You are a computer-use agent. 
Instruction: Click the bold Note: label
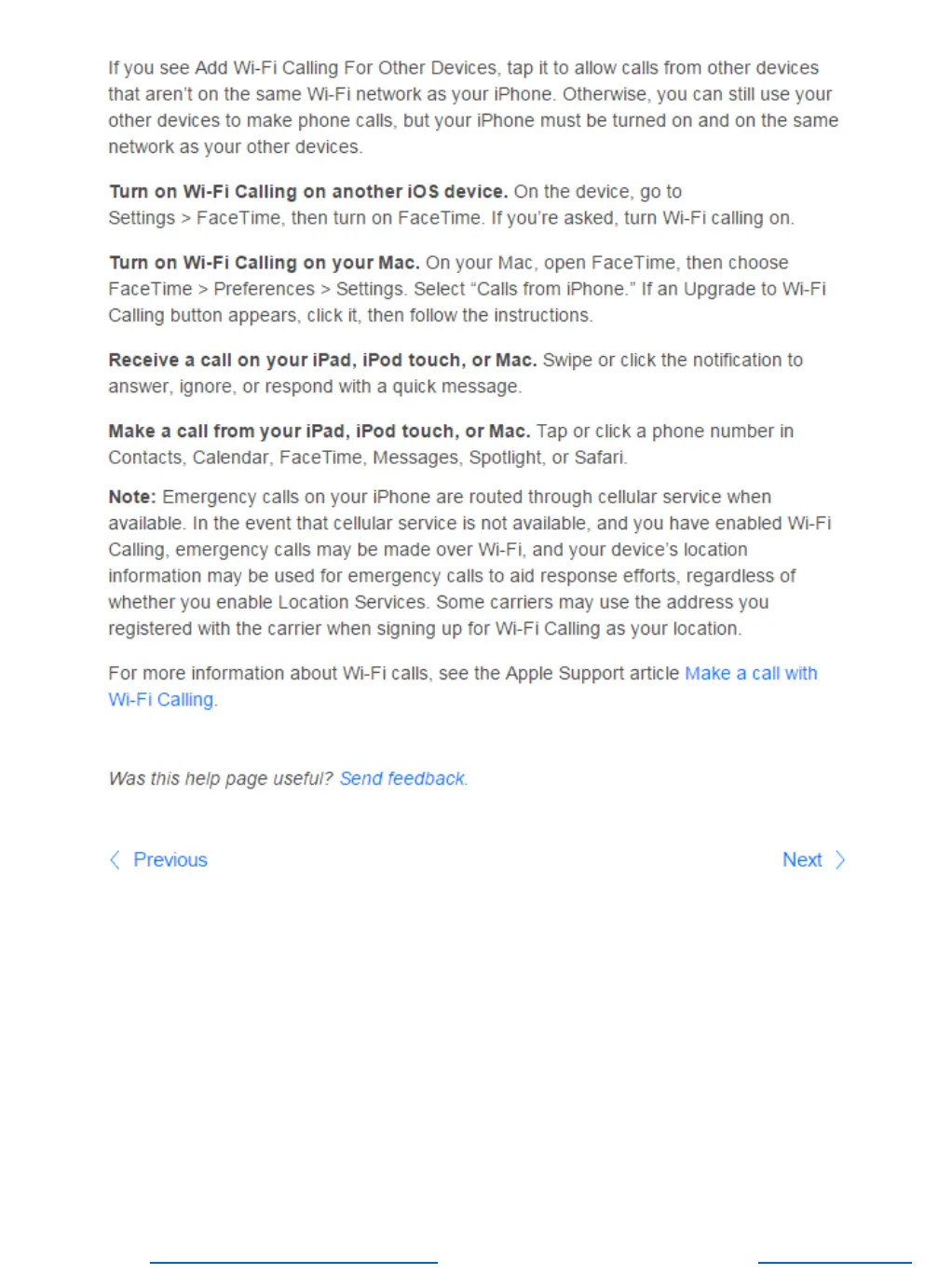(132, 497)
